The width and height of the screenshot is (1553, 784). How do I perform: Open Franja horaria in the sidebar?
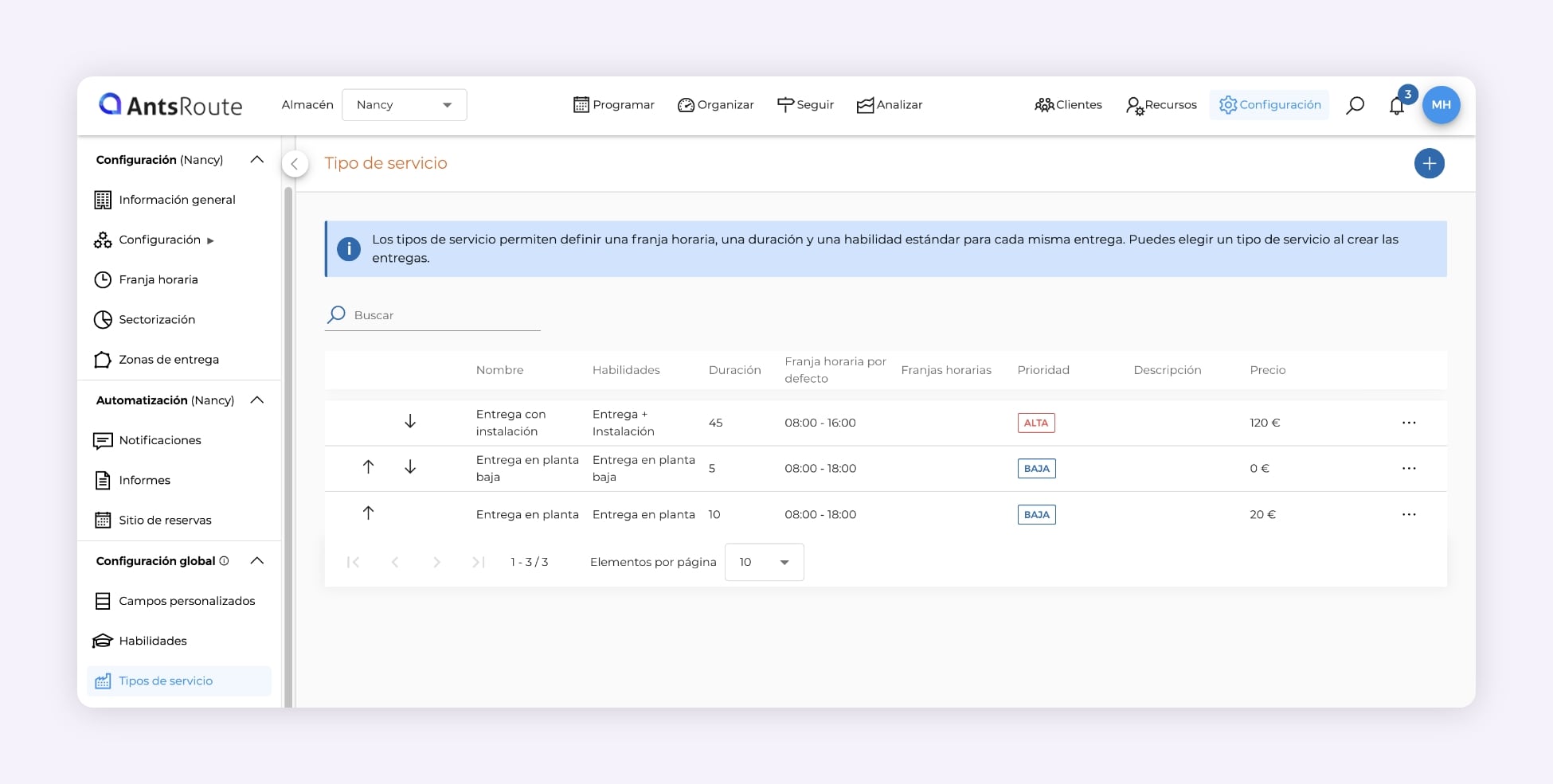(x=158, y=279)
